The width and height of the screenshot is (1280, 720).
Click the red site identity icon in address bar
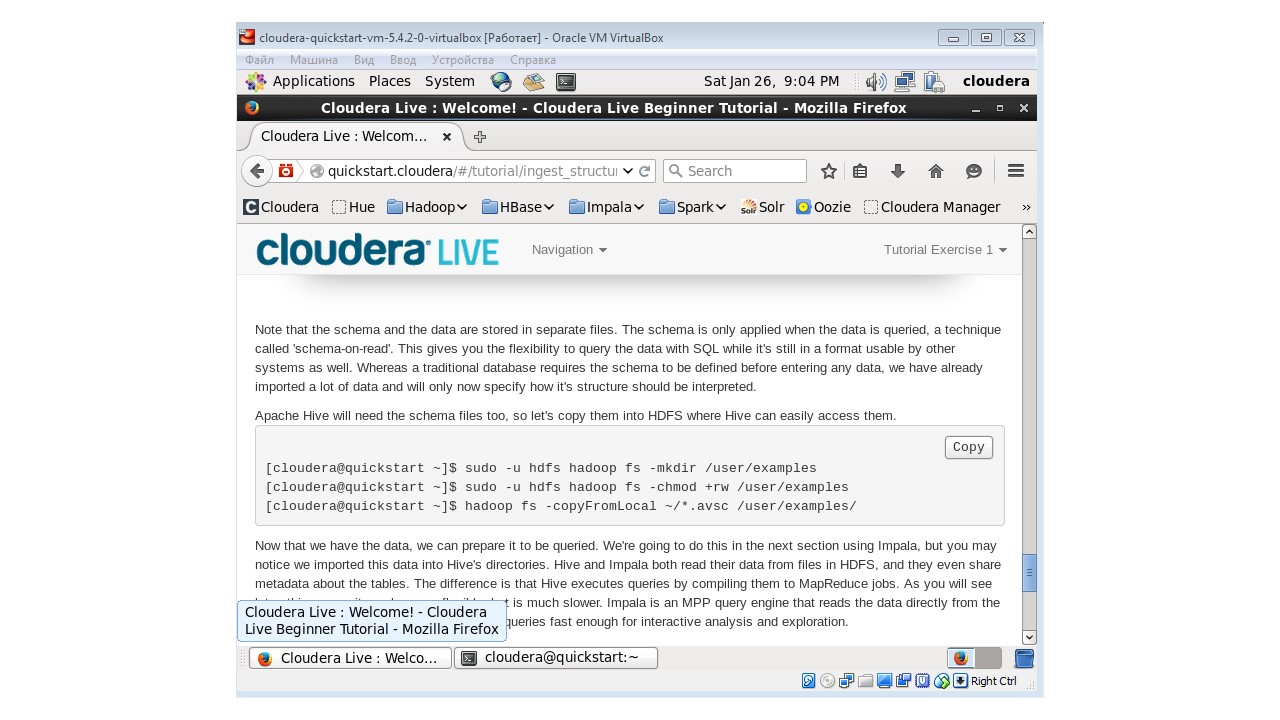pyautogui.click(x=286, y=171)
